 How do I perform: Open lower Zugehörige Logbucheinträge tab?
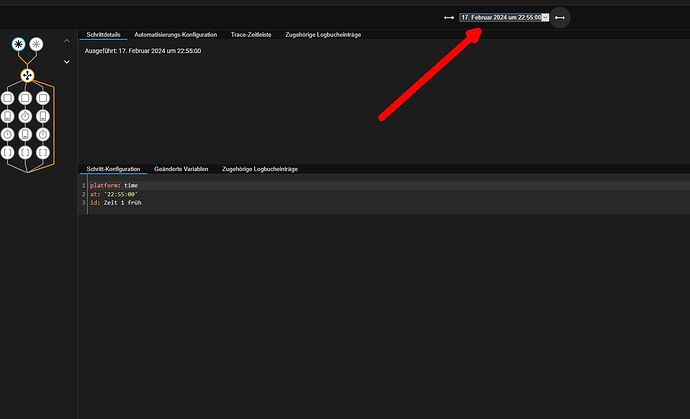[260, 169]
